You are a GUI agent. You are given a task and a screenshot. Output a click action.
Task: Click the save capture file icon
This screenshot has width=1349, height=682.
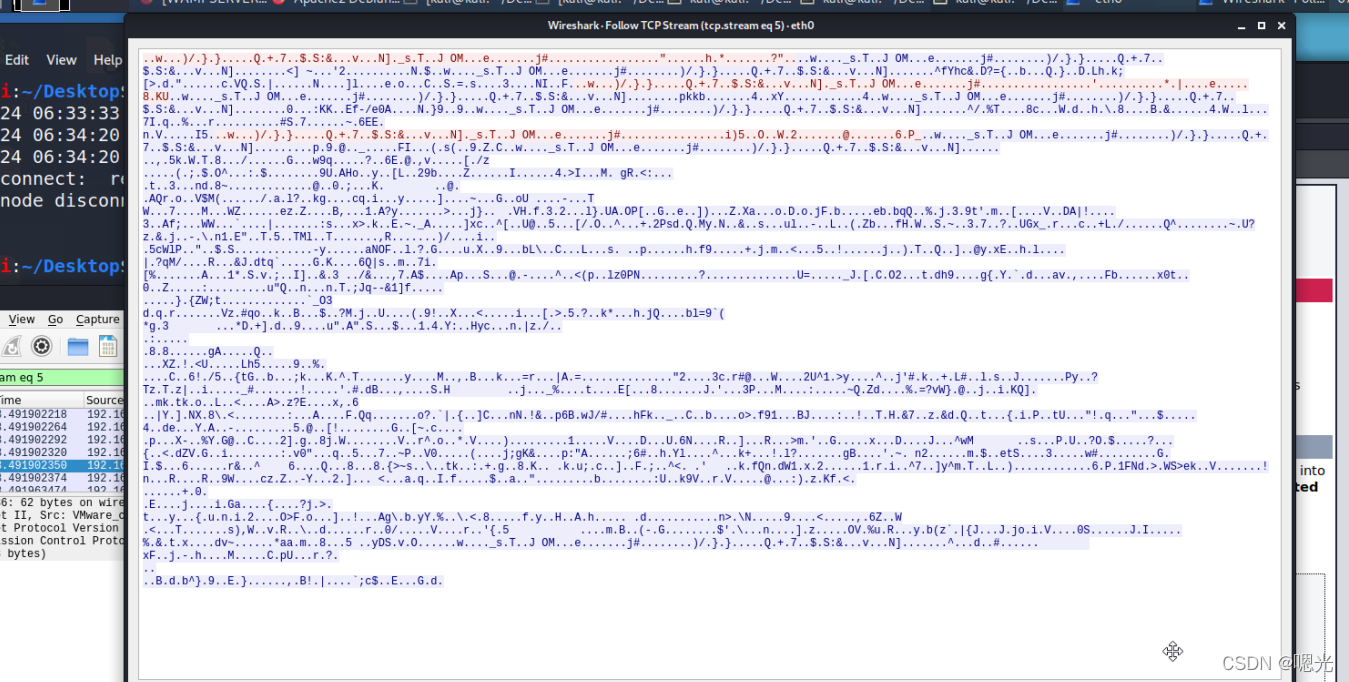(x=108, y=347)
